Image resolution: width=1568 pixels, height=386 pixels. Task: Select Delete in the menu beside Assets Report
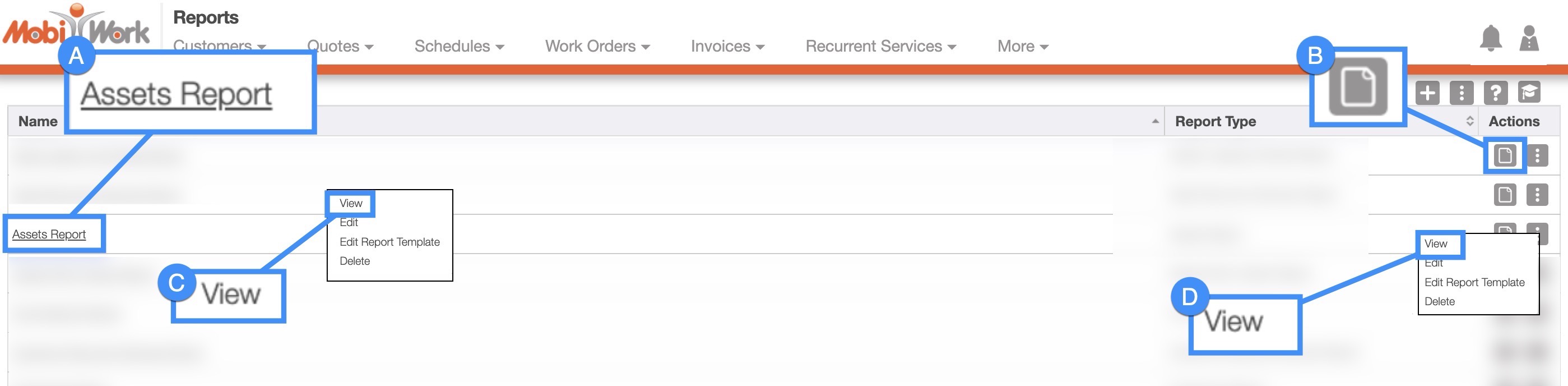click(x=354, y=261)
